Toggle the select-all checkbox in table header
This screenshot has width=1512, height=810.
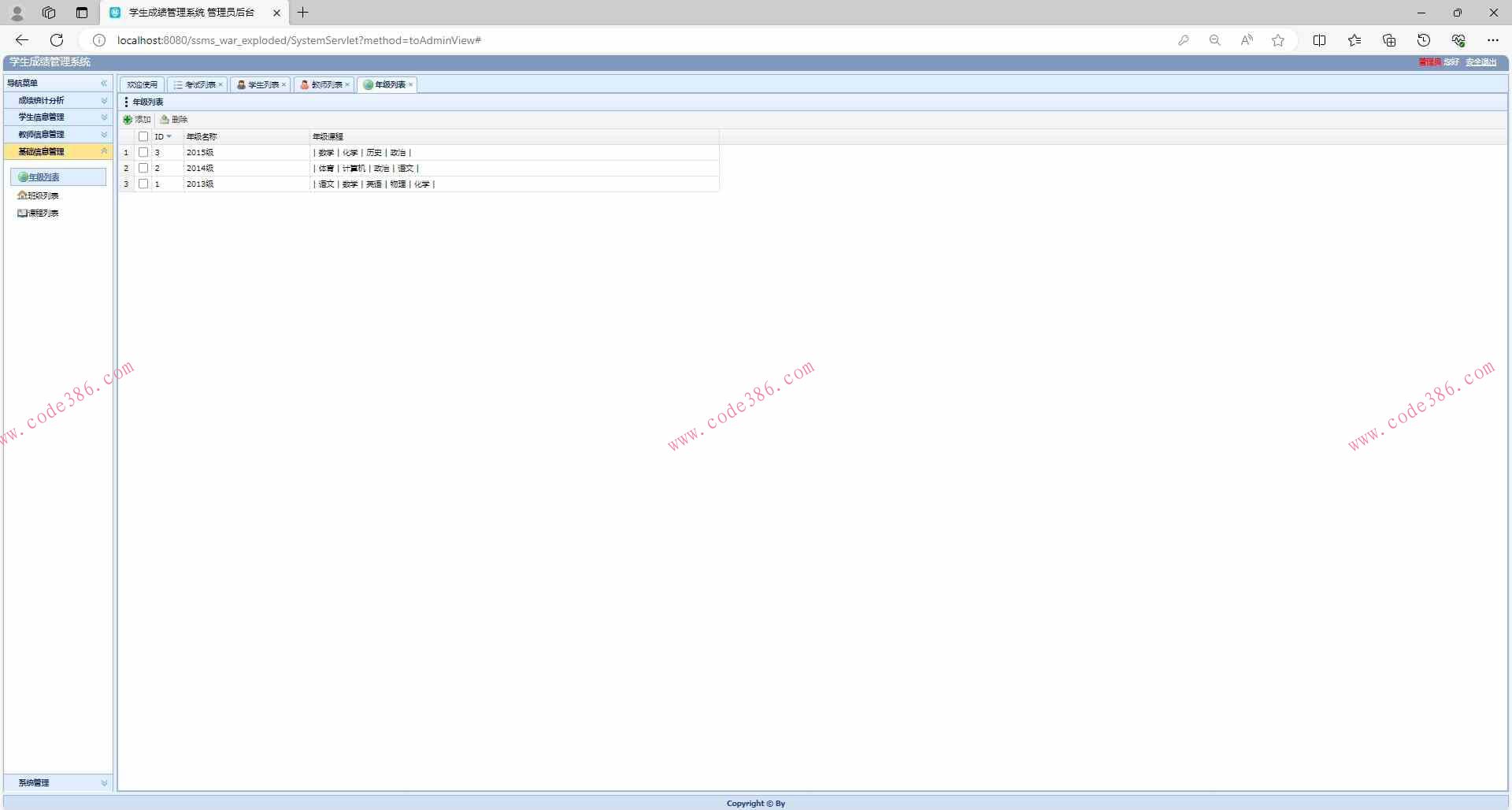point(143,137)
